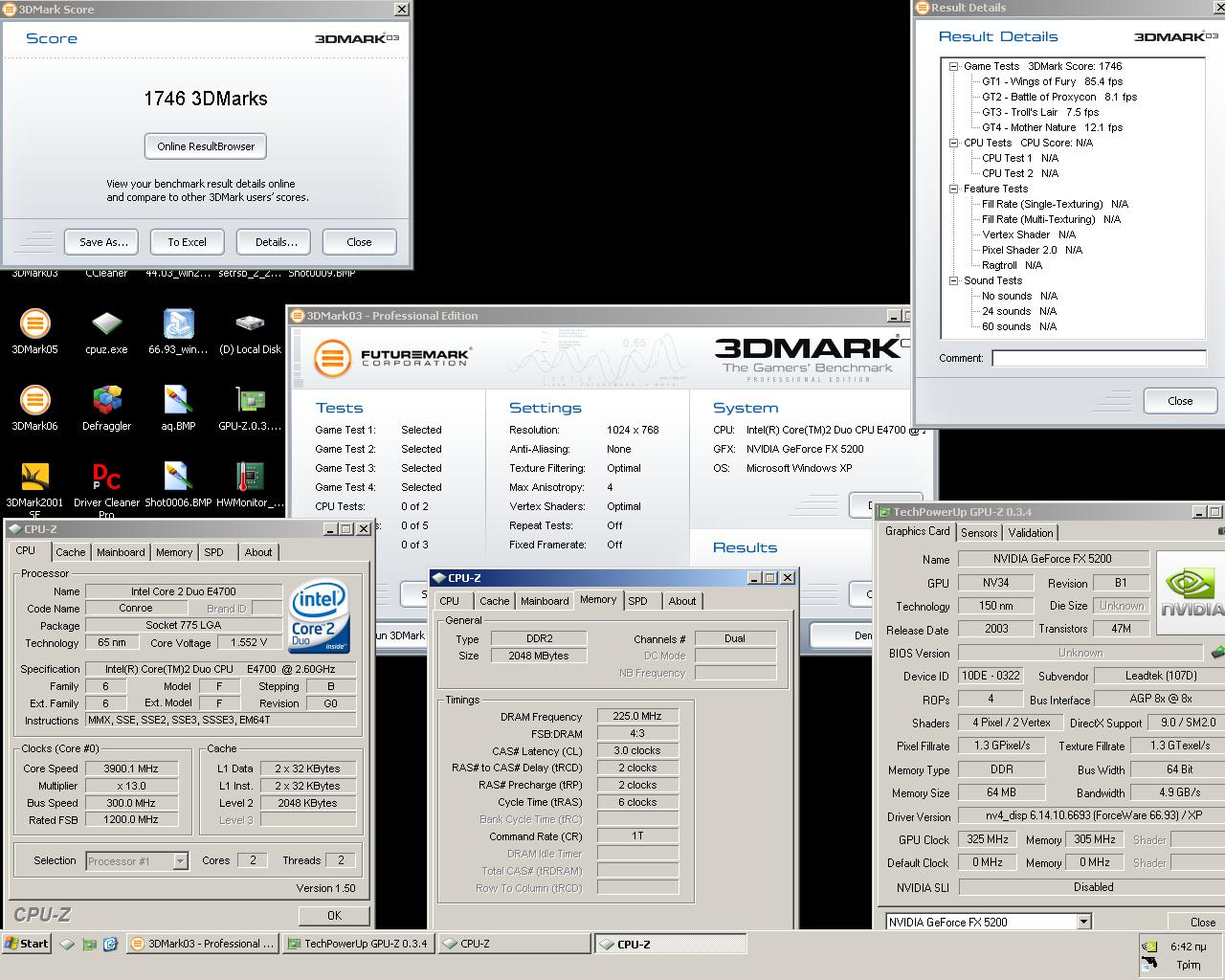1225x980 pixels.
Task: Click OK in the CPU-Z window
Action: [x=334, y=915]
